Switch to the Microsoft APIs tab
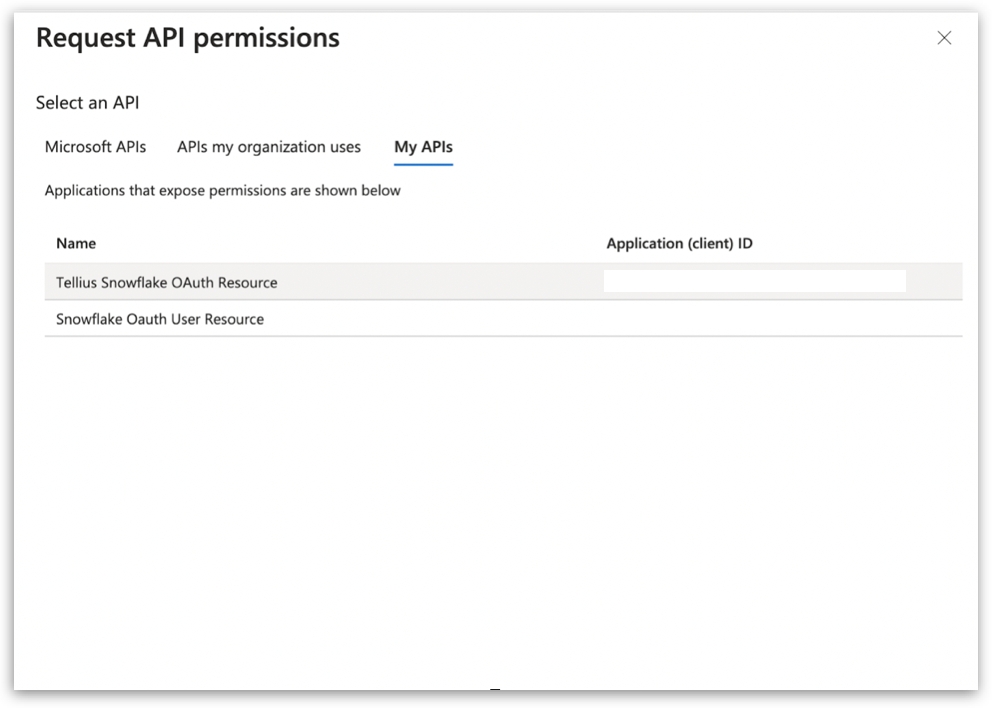The height and width of the screenshot is (708, 992). (95, 147)
